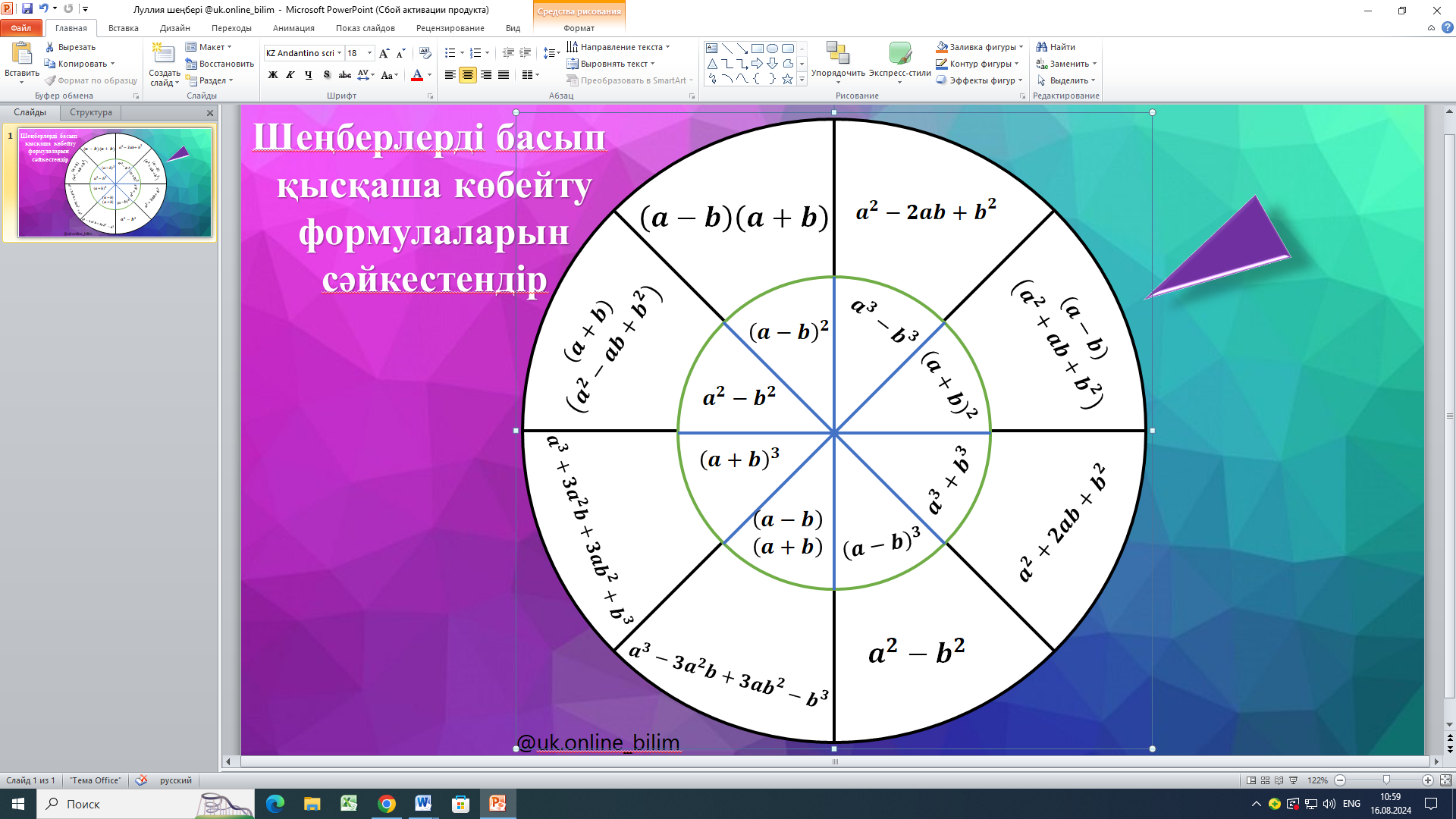Viewport: 1456px width, 819px height.
Task: Click the clear formatting eraser icon
Action: coord(425,53)
